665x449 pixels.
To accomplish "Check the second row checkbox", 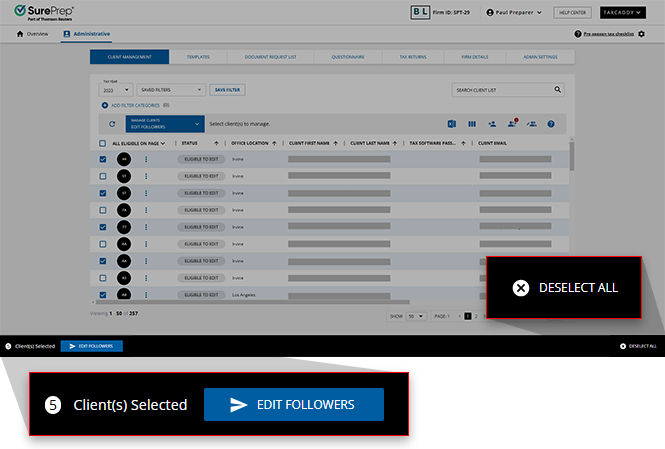I will [x=103, y=176].
